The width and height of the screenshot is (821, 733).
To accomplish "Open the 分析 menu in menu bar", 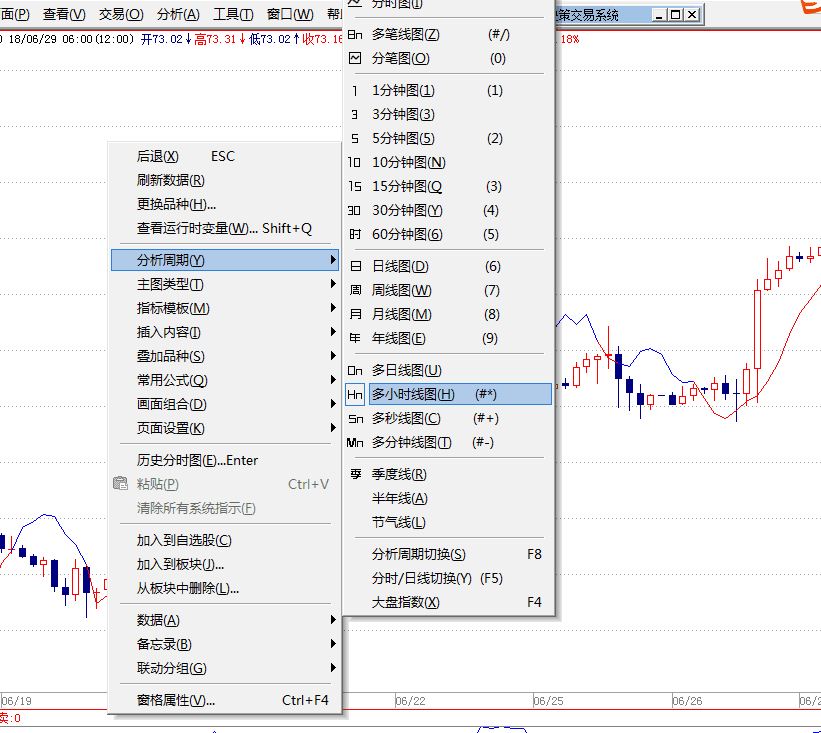I will 178,14.
